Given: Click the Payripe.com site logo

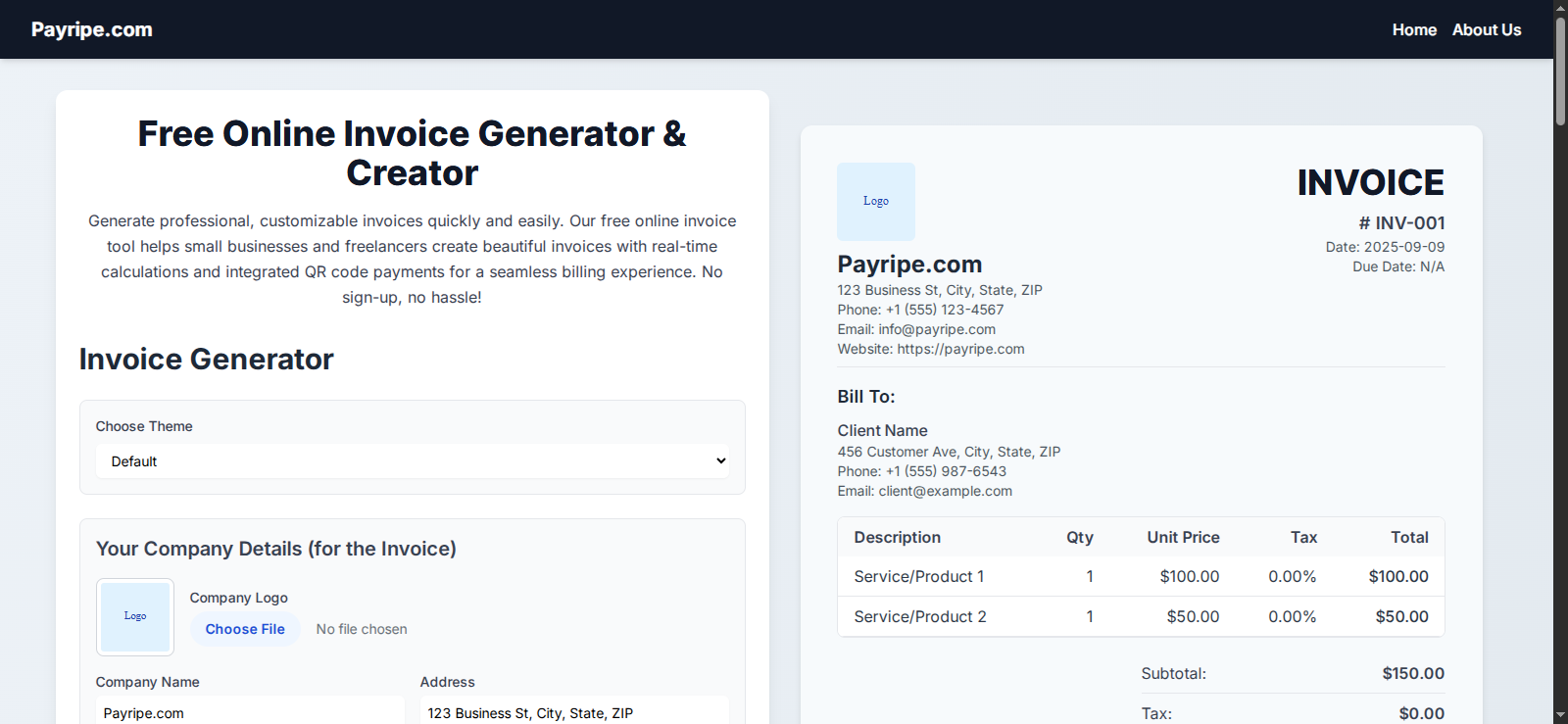Looking at the screenshot, I should coord(92,29).
